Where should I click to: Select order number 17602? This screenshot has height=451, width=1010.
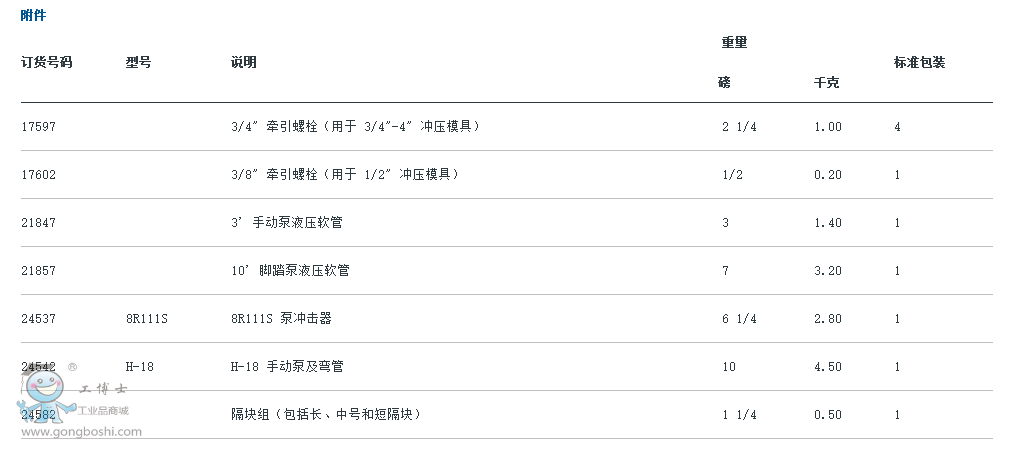39,175
